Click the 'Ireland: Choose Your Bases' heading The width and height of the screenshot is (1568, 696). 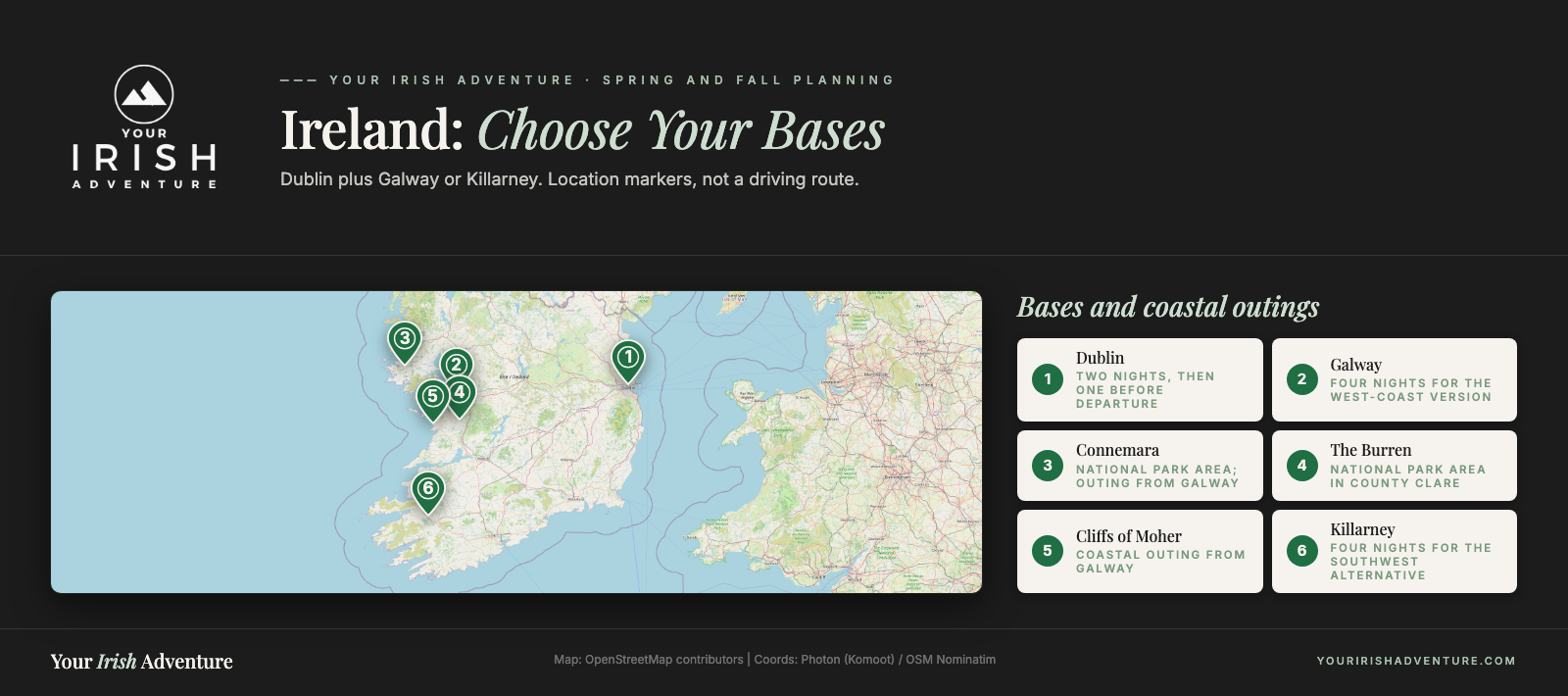pos(583,130)
